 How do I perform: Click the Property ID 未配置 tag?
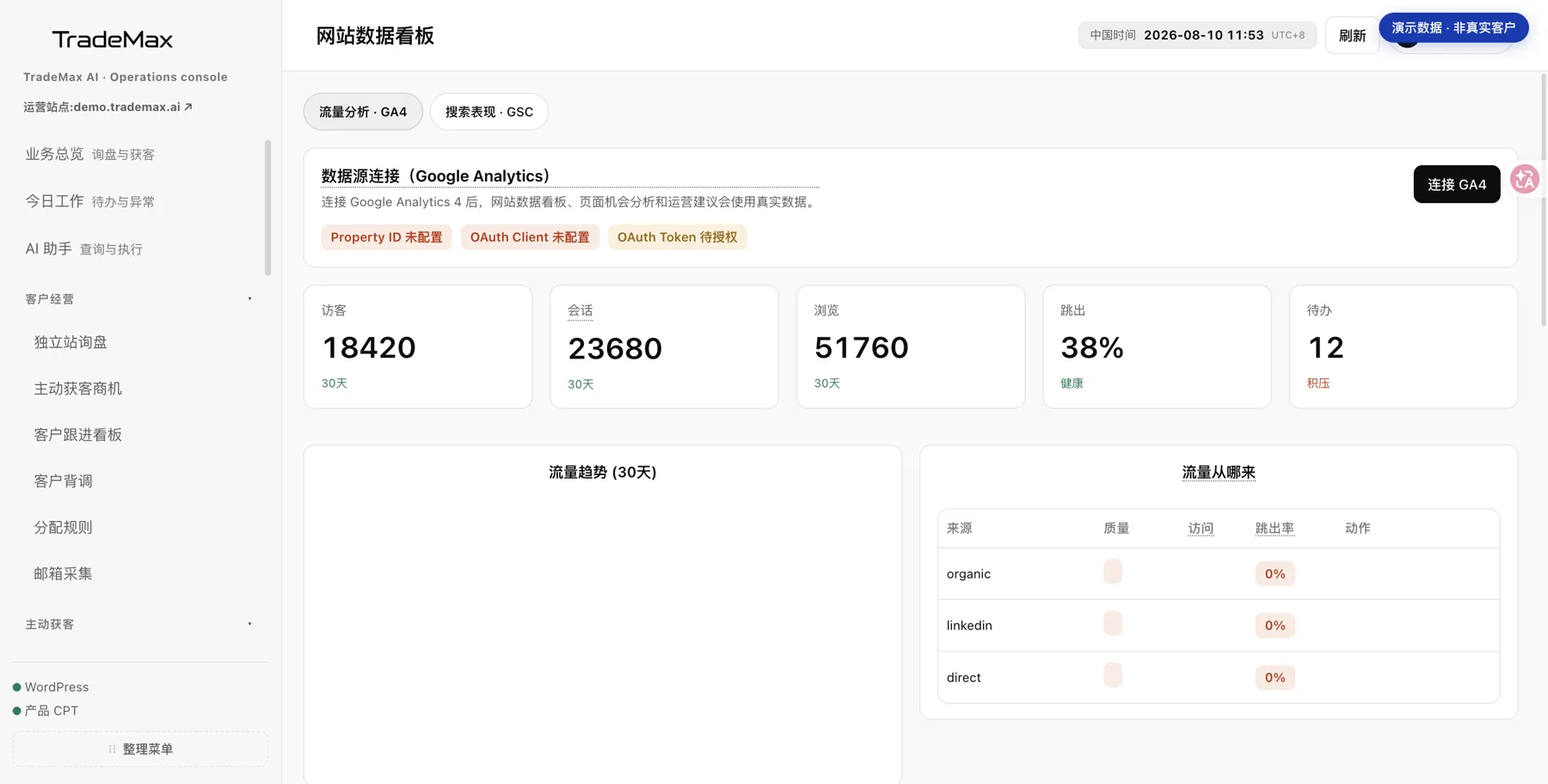[x=386, y=237]
